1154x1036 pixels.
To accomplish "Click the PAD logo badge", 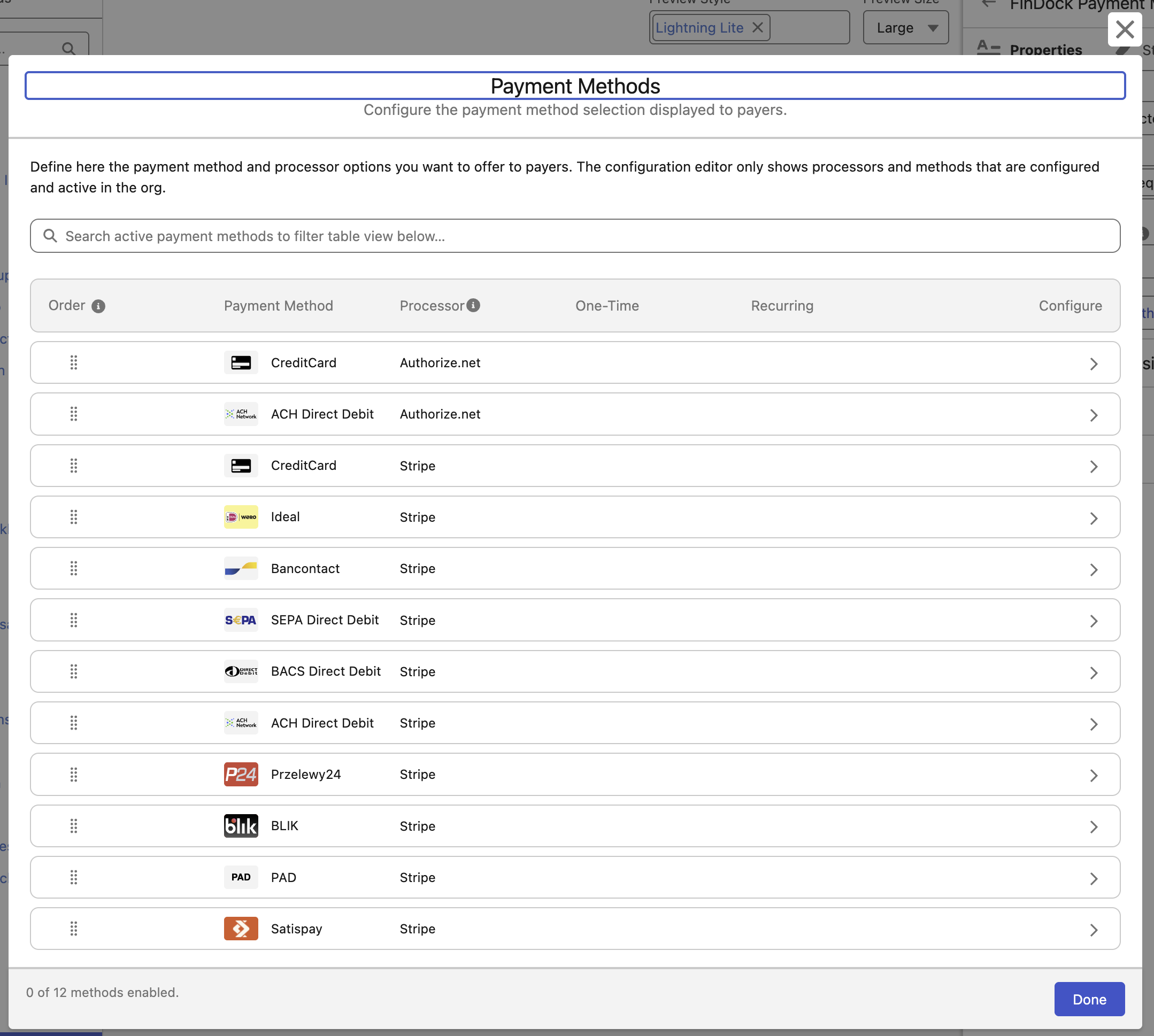I will tap(241, 877).
